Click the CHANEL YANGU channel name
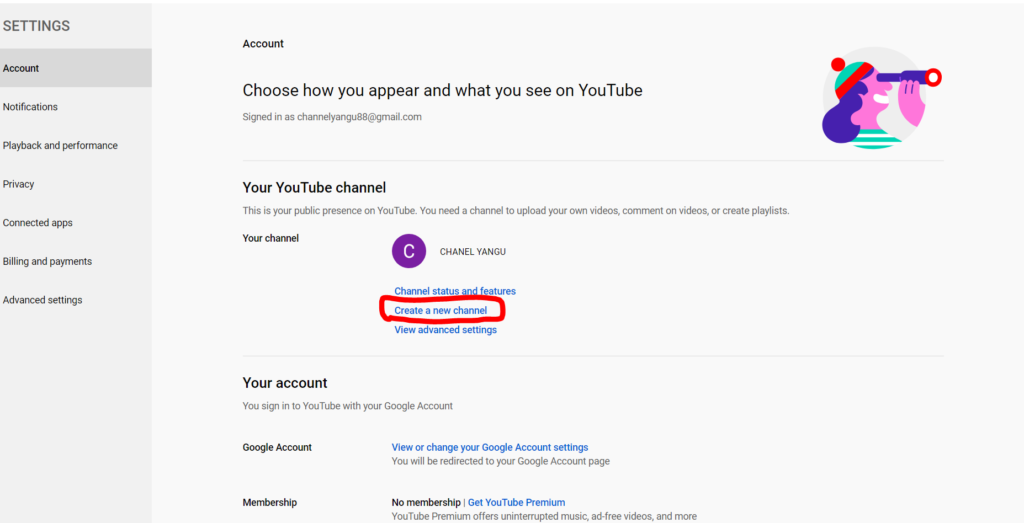Image resolution: width=1024 pixels, height=523 pixels. [473, 251]
